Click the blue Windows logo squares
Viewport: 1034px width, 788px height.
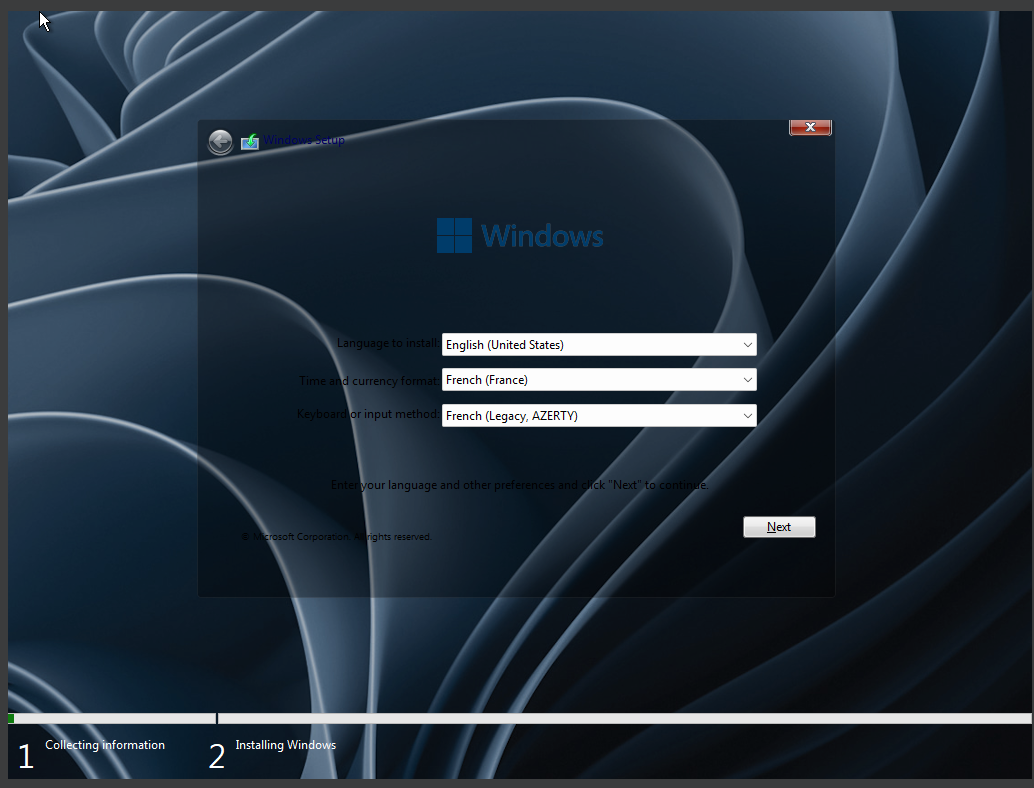(x=454, y=236)
